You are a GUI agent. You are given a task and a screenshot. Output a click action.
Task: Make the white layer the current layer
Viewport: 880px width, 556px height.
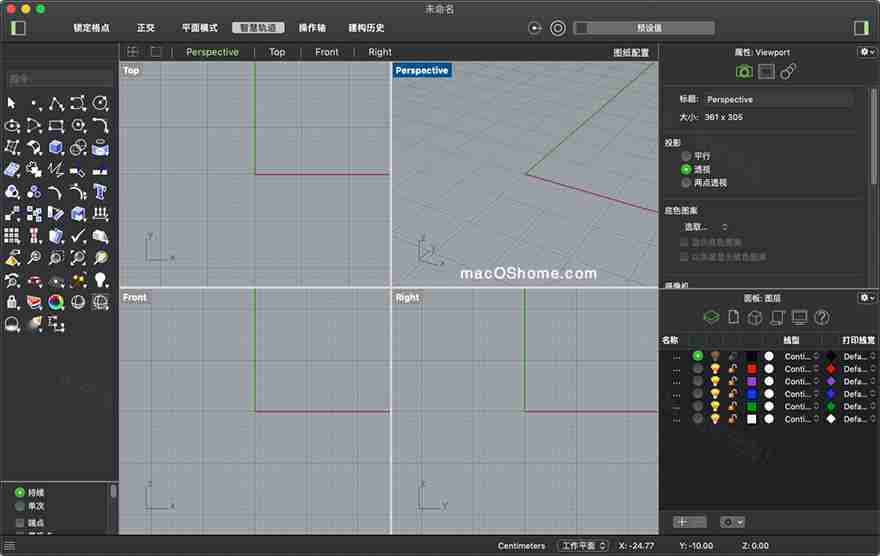[x=698, y=419]
